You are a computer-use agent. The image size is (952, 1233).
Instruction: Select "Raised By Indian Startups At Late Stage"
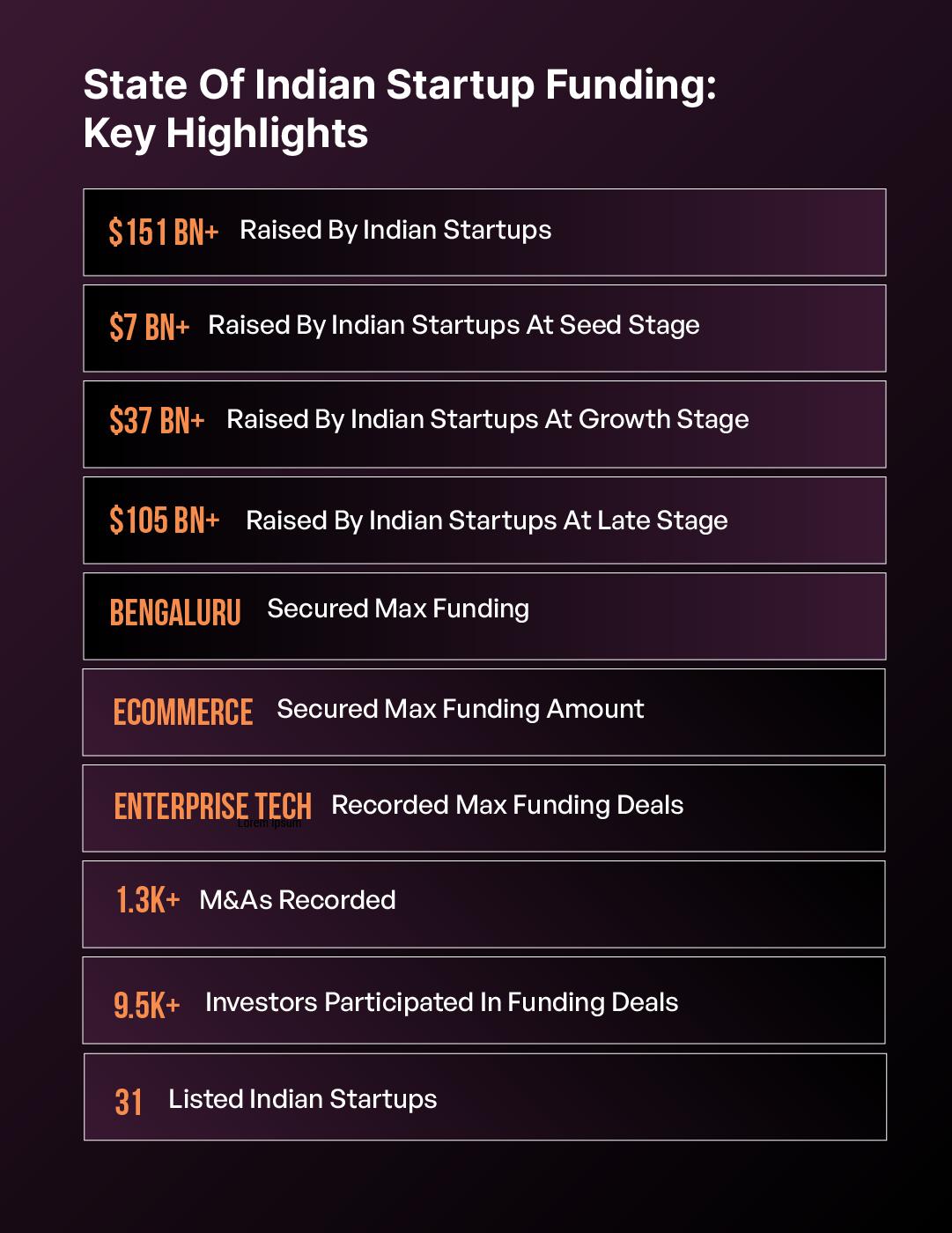pyautogui.click(x=486, y=521)
